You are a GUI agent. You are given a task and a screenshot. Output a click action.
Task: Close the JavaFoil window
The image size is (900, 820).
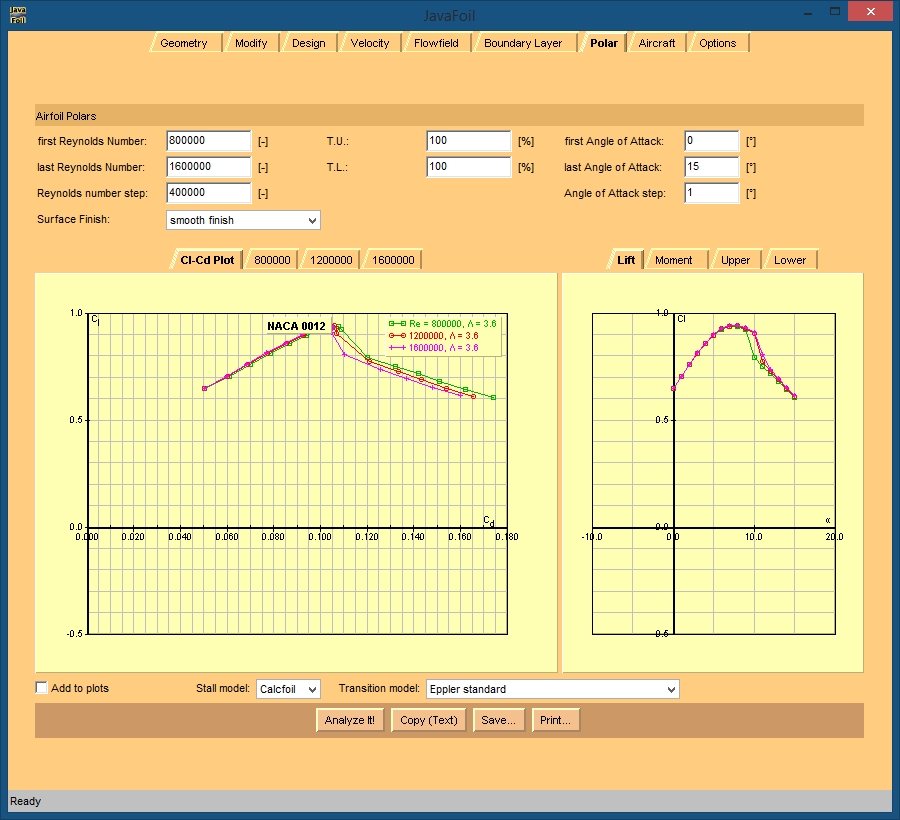(870, 12)
